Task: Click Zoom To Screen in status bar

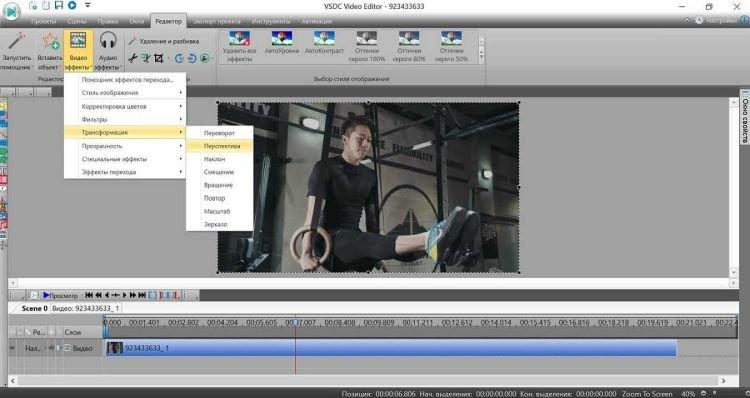Action: [647, 394]
